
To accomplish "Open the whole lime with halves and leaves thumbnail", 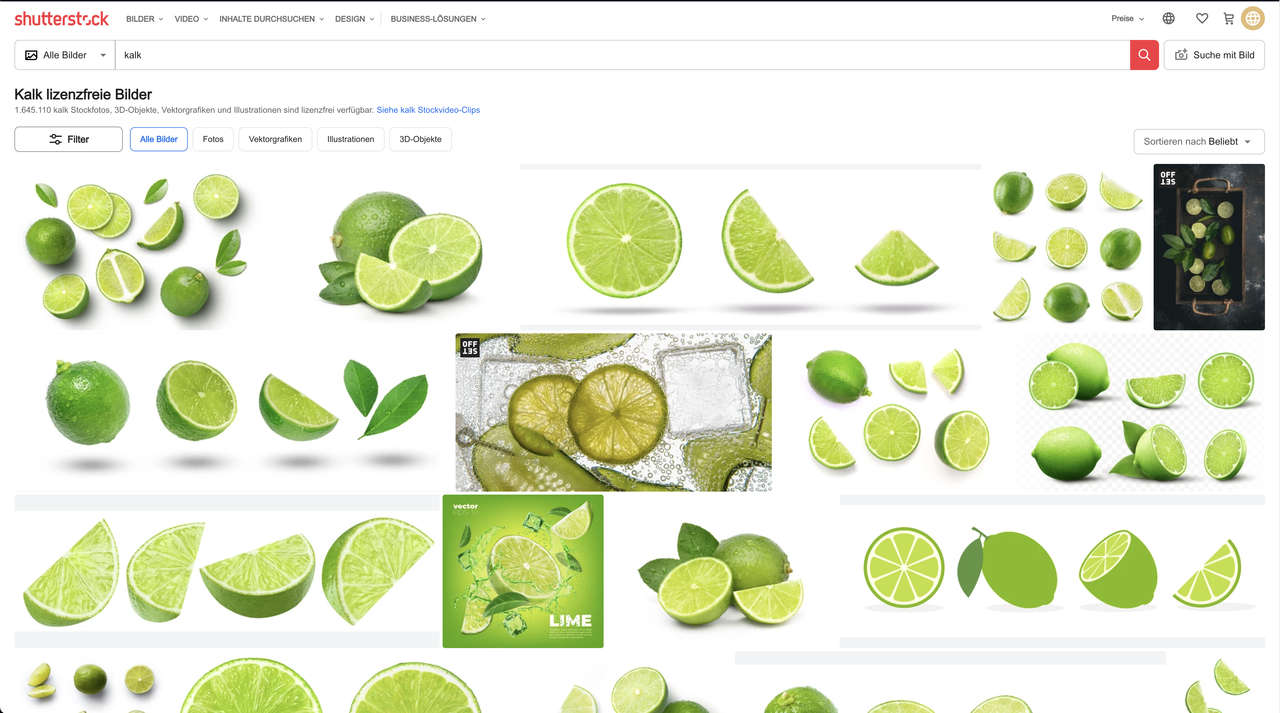I will [391, 247].
